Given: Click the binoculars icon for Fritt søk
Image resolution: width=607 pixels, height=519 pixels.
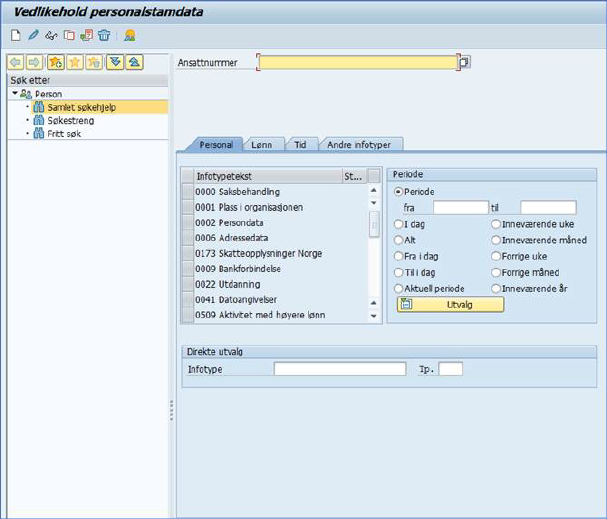Looking at the screenshot, I should click(39, 134).
